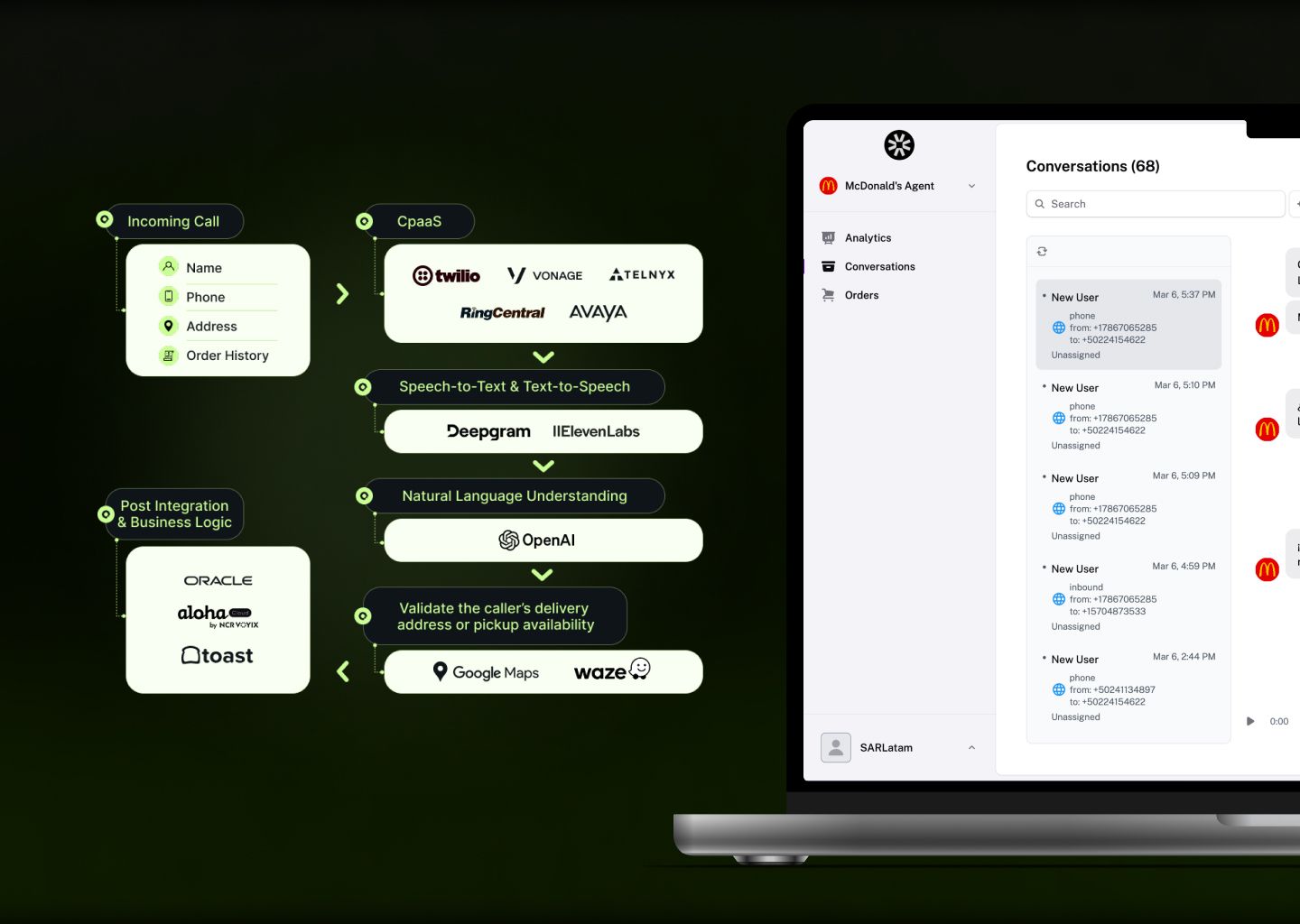Focus the conversations Search field
This screenshot has height=924, width=1300.
1156,204
